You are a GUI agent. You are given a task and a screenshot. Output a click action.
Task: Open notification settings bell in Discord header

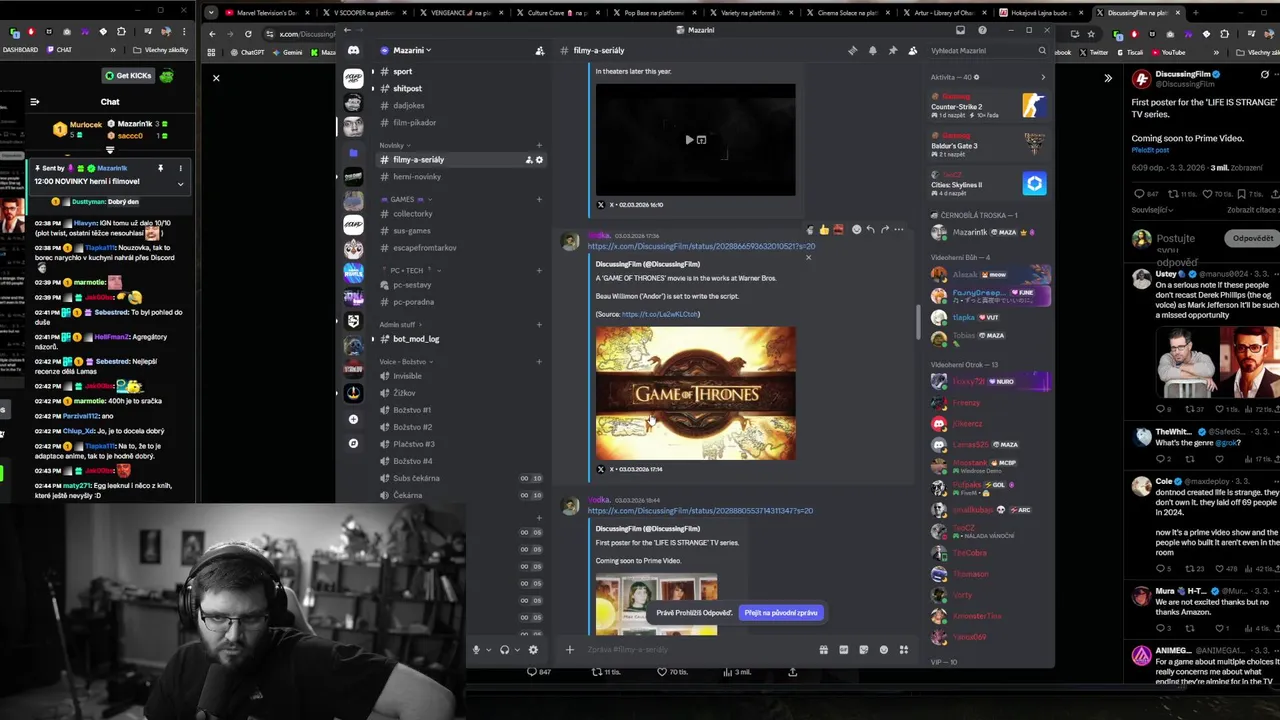[x=873, y=50]
